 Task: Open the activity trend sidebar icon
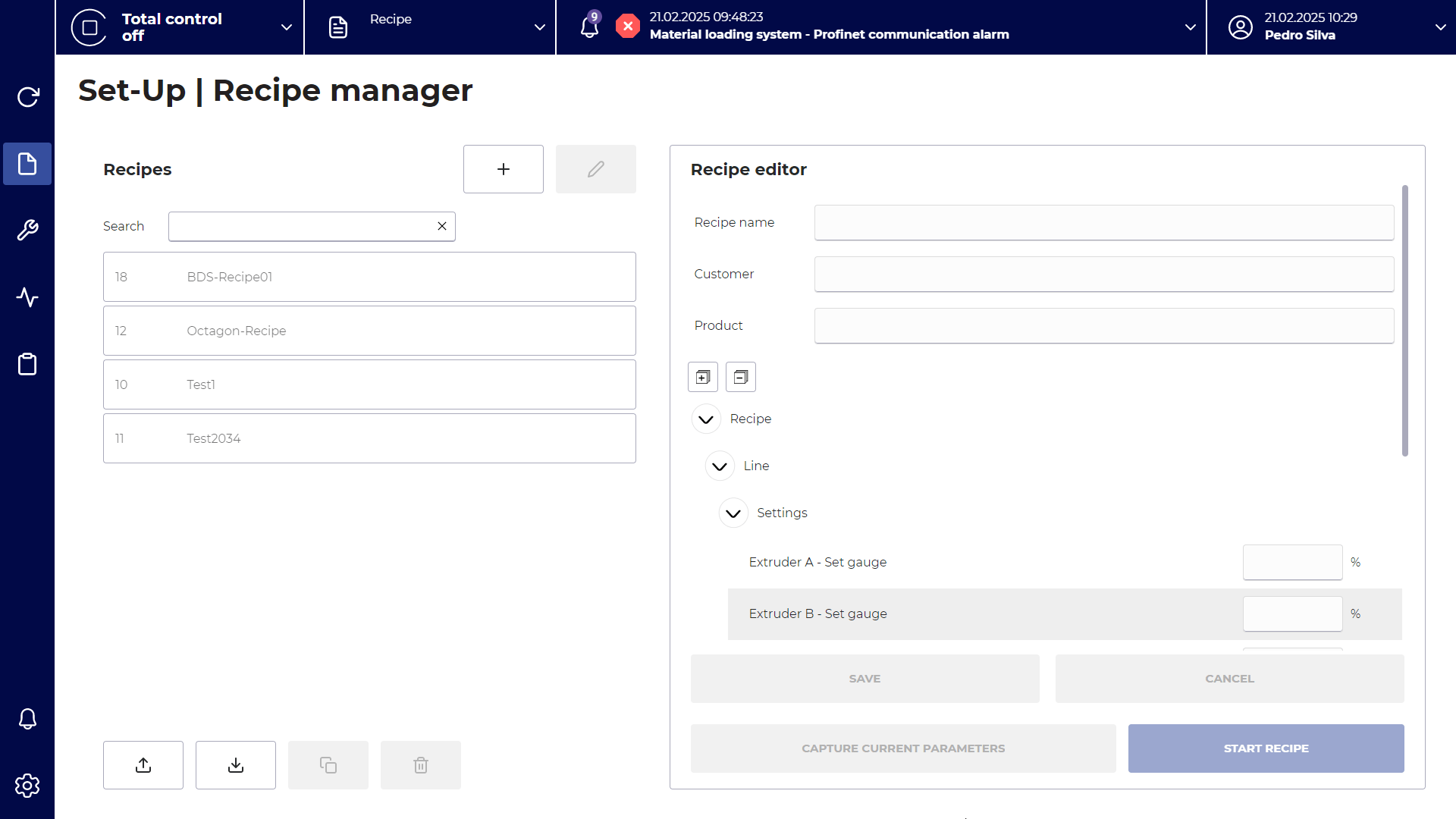[27, 297]
